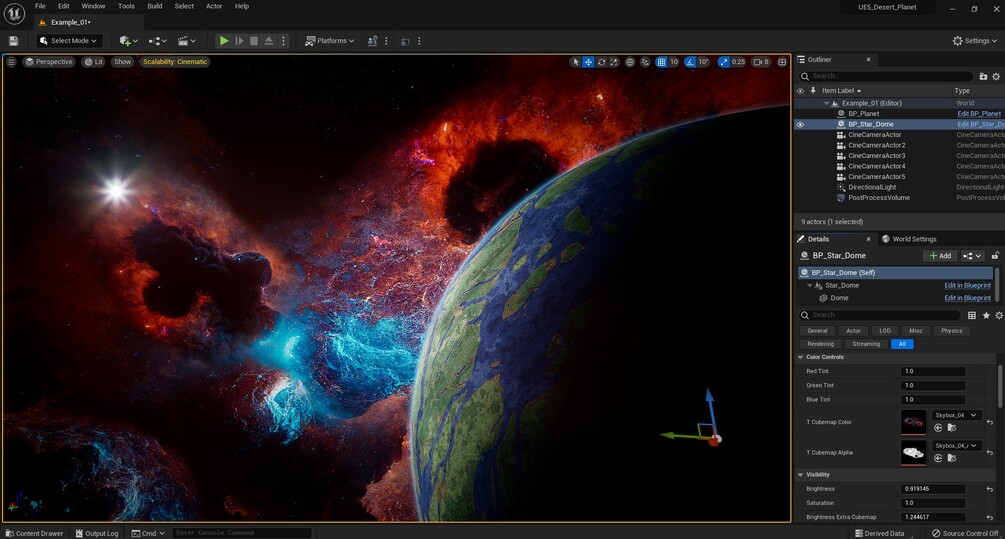
Task: Open the Blueprints toolbar dropdown
Action: point(158,40)
